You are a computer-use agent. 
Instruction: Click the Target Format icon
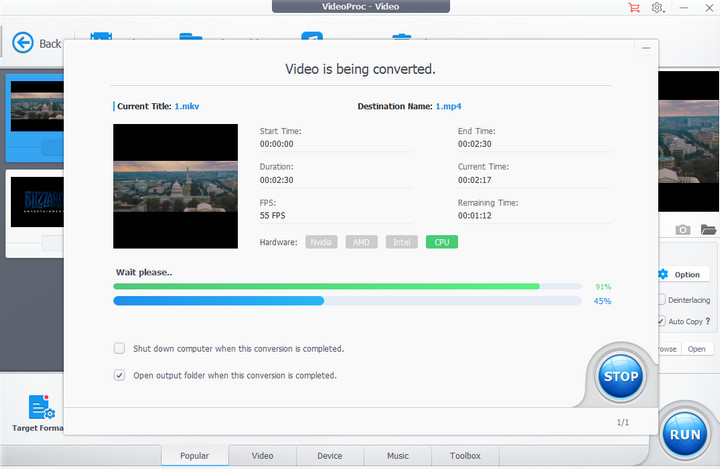click(41, 407)
